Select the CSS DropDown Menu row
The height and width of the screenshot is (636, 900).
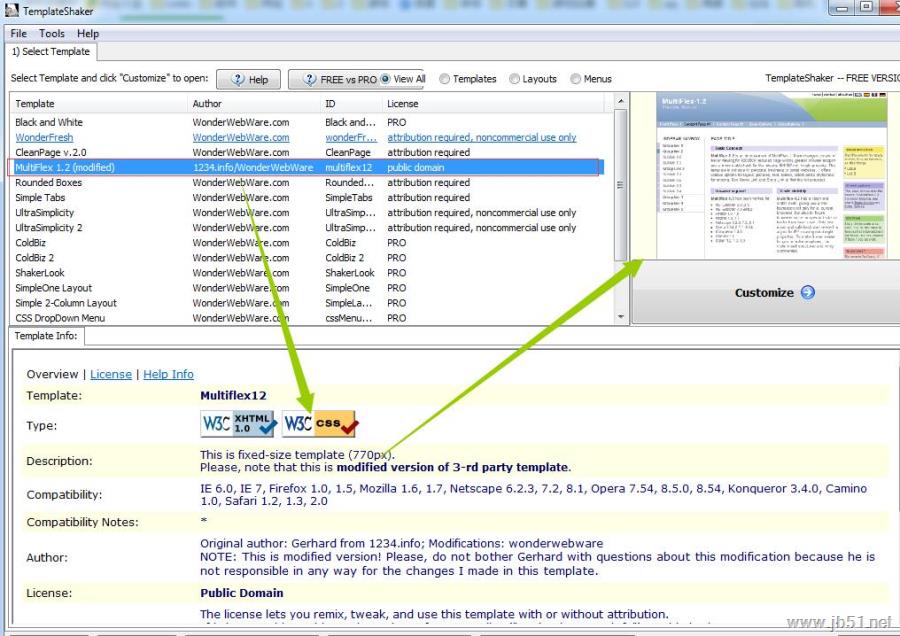[x=307, y=318]
